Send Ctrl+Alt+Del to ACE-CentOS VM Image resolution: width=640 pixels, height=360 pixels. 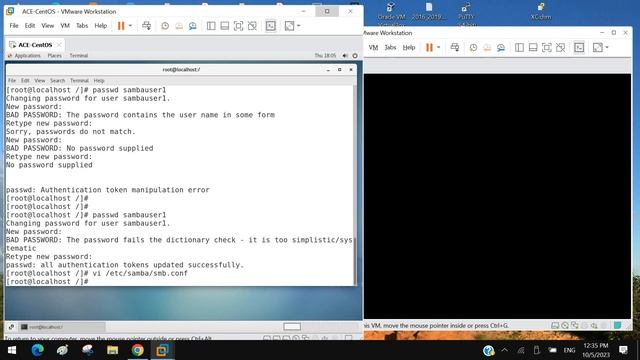(x=147, y=26)
